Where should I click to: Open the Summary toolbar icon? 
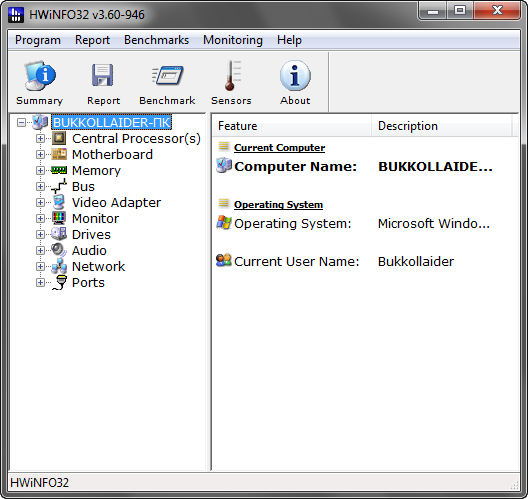pos(39,76)
